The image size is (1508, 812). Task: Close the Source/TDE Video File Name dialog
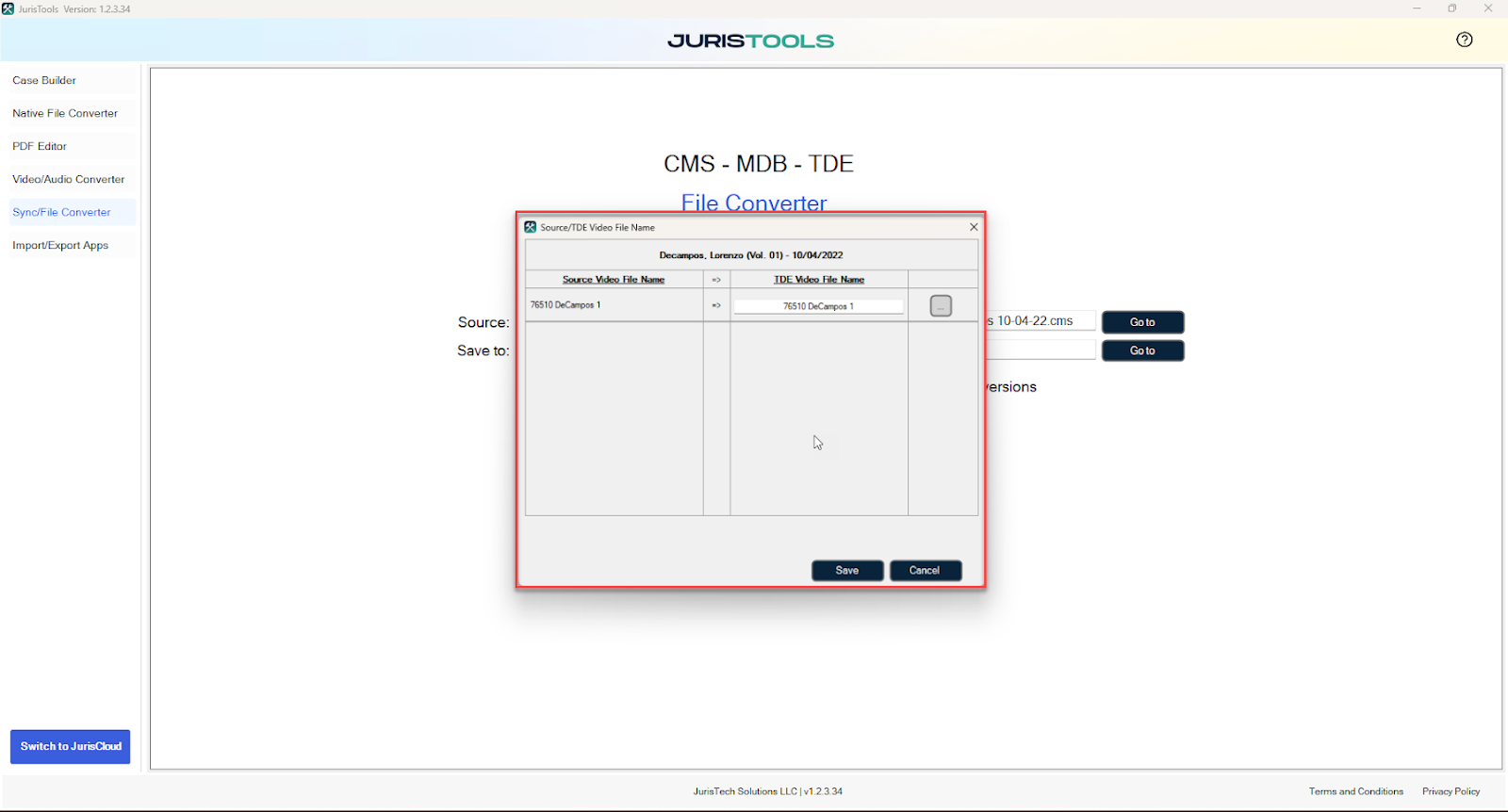coord(974,227)
